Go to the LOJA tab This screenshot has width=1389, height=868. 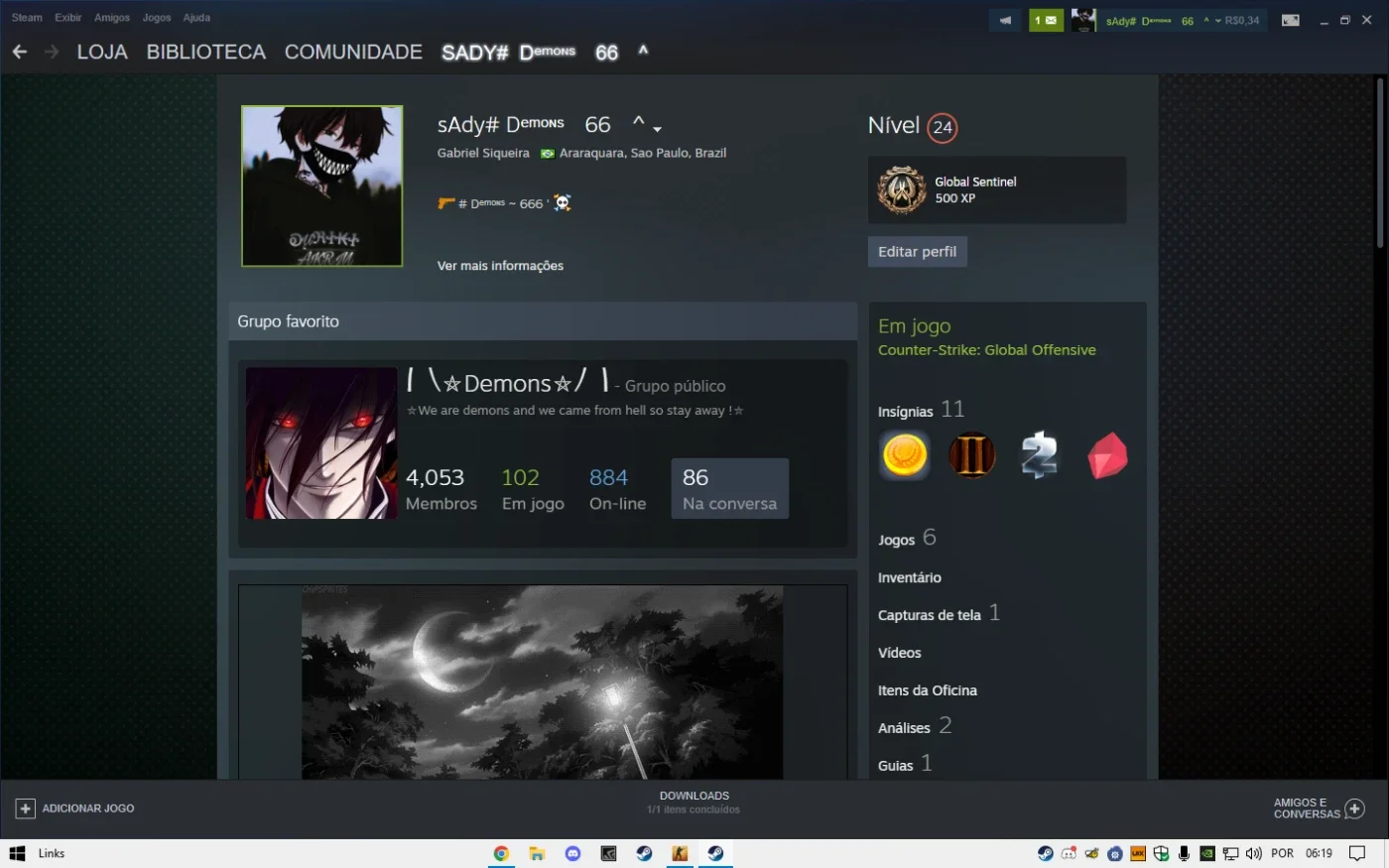[102, 52]
